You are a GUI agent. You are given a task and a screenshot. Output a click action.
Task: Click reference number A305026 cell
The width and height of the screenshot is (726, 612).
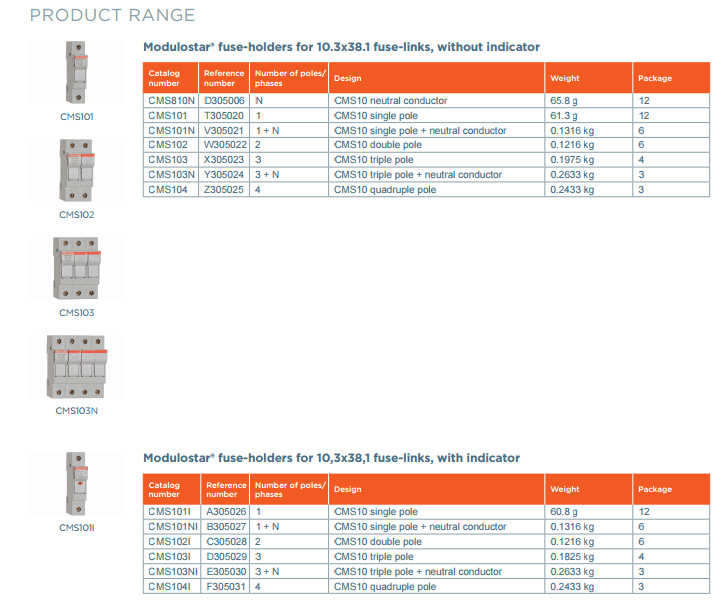[225, 512]
